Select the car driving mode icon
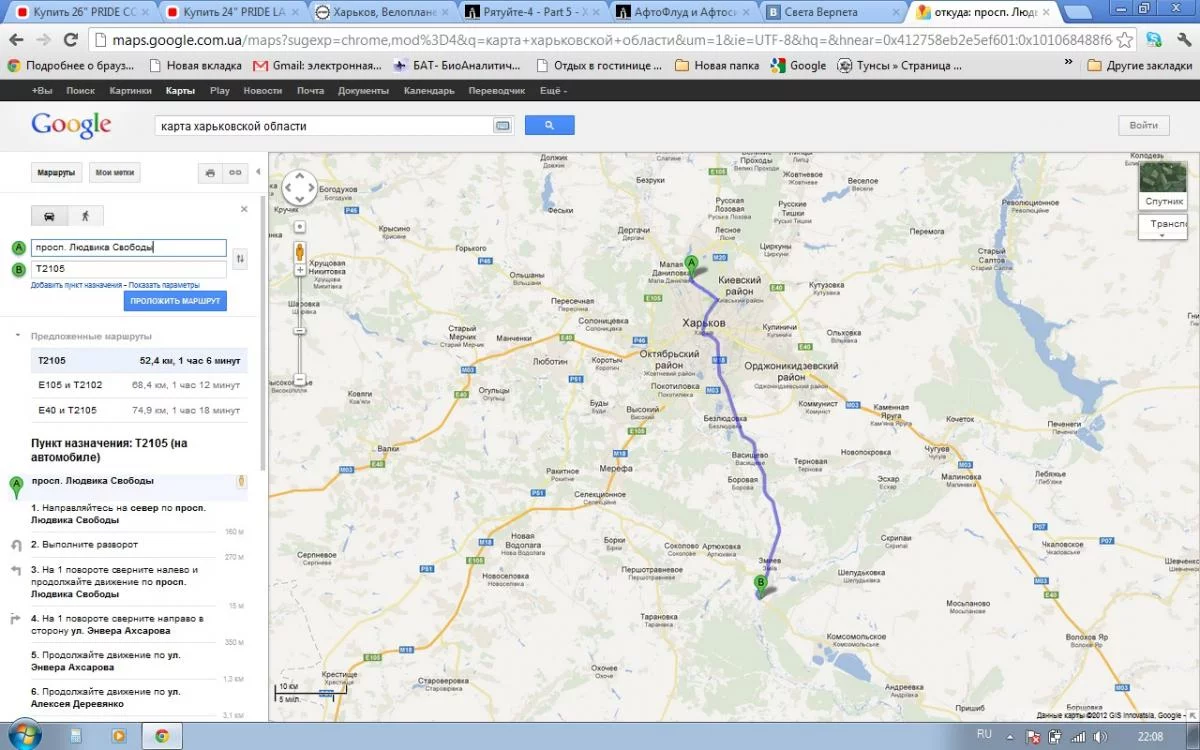This screenshot has width=1200, height=750. pyautogui.click(x=49, y=215)
